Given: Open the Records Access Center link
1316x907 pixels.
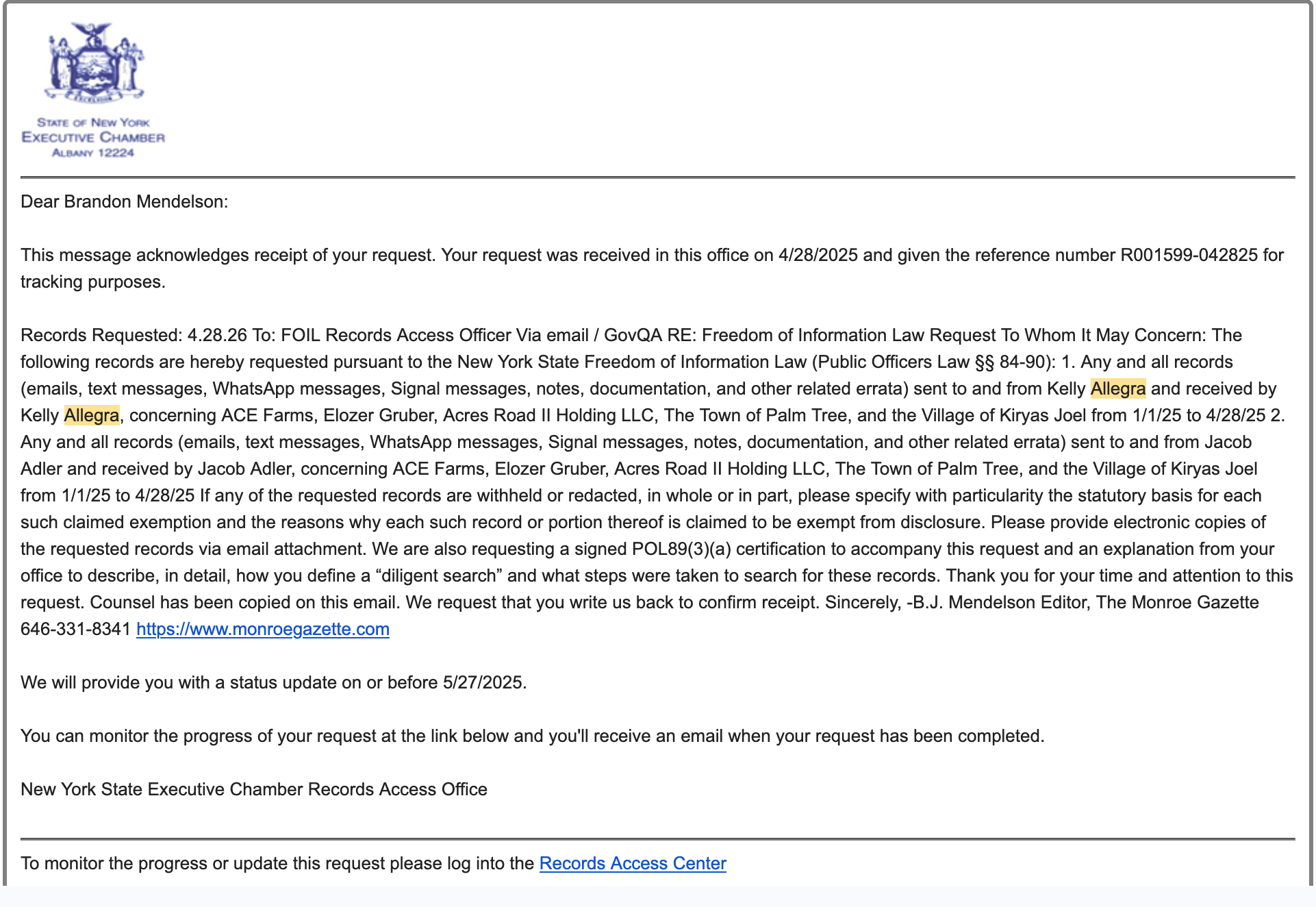Looking at the screenshot, I should click(x=632, y=863).
